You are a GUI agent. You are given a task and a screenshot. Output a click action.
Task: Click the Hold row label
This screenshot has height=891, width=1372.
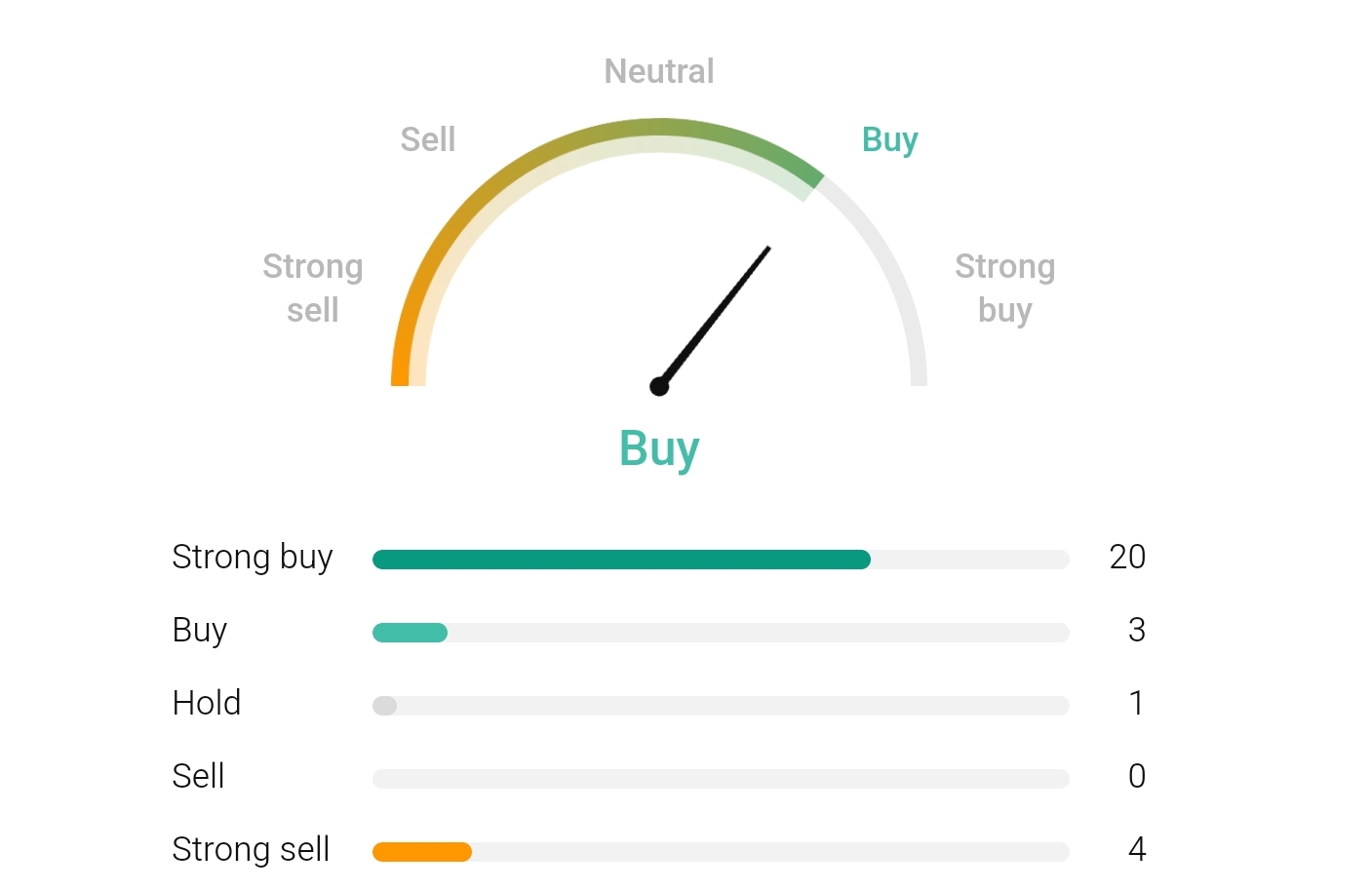coord(207,703)
